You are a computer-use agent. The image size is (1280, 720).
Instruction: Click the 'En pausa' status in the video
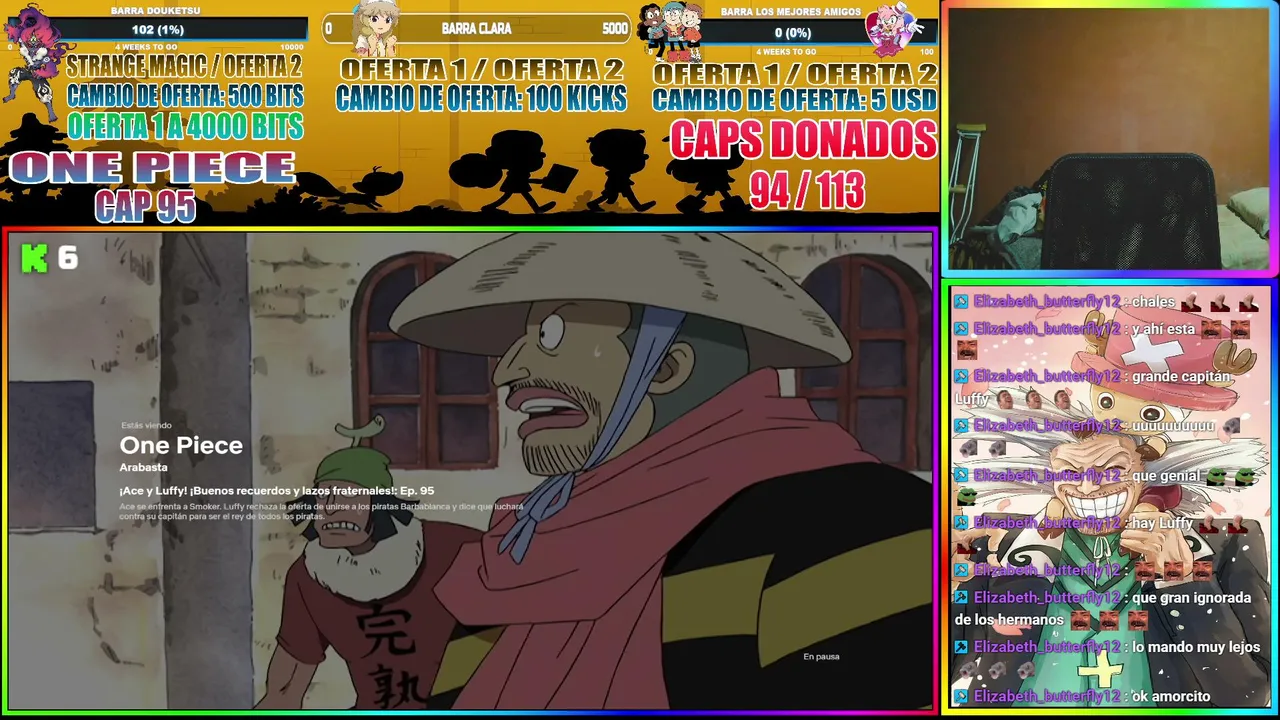click(x=821, y=657)
